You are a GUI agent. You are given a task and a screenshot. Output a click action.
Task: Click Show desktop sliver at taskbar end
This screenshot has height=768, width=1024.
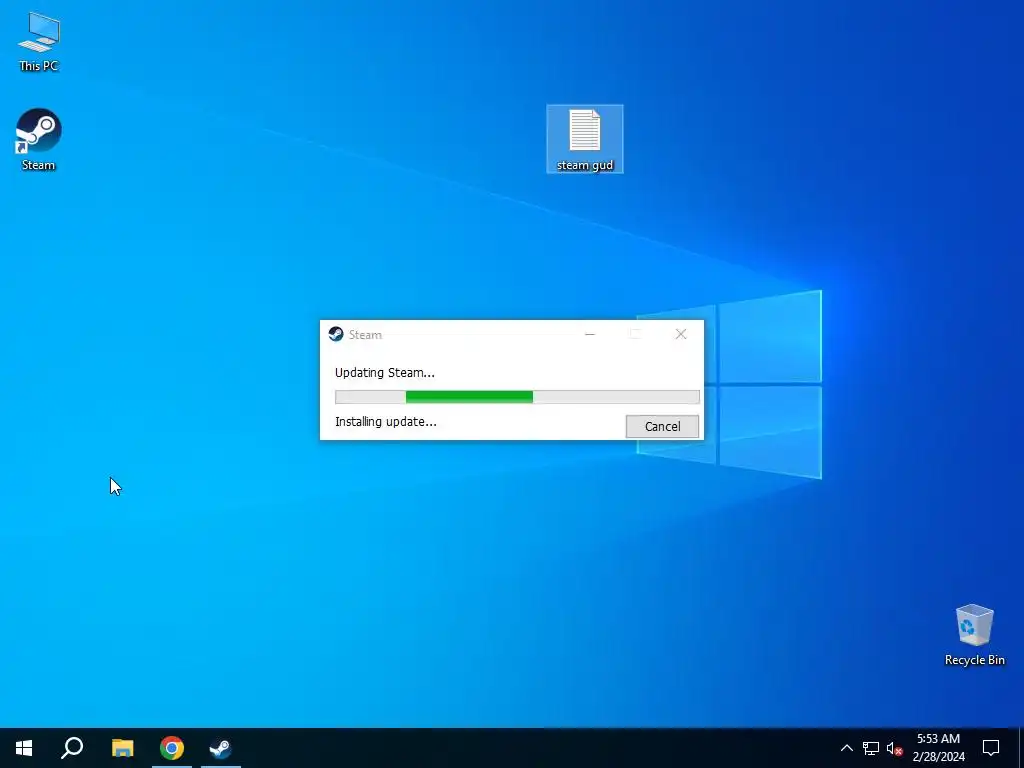pos(1021,748)
